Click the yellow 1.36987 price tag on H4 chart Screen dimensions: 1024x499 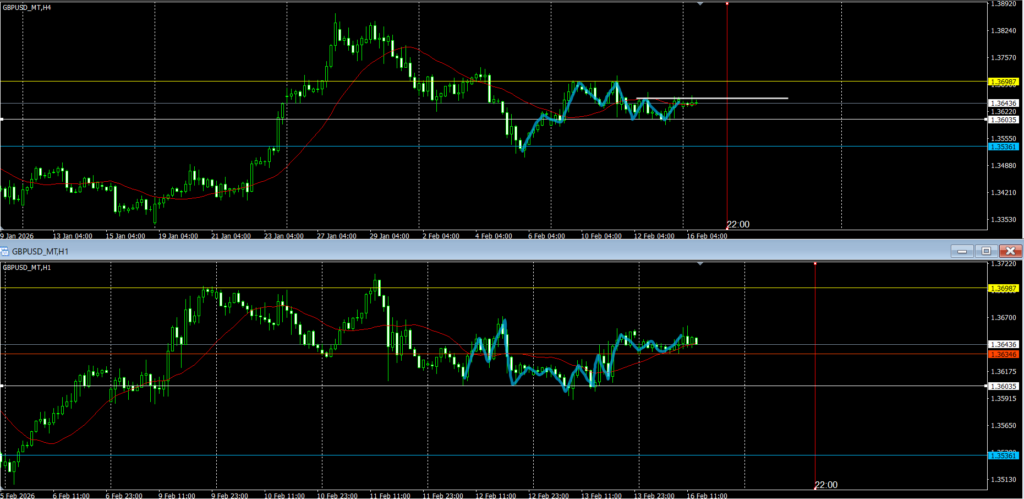(1002, 81)
